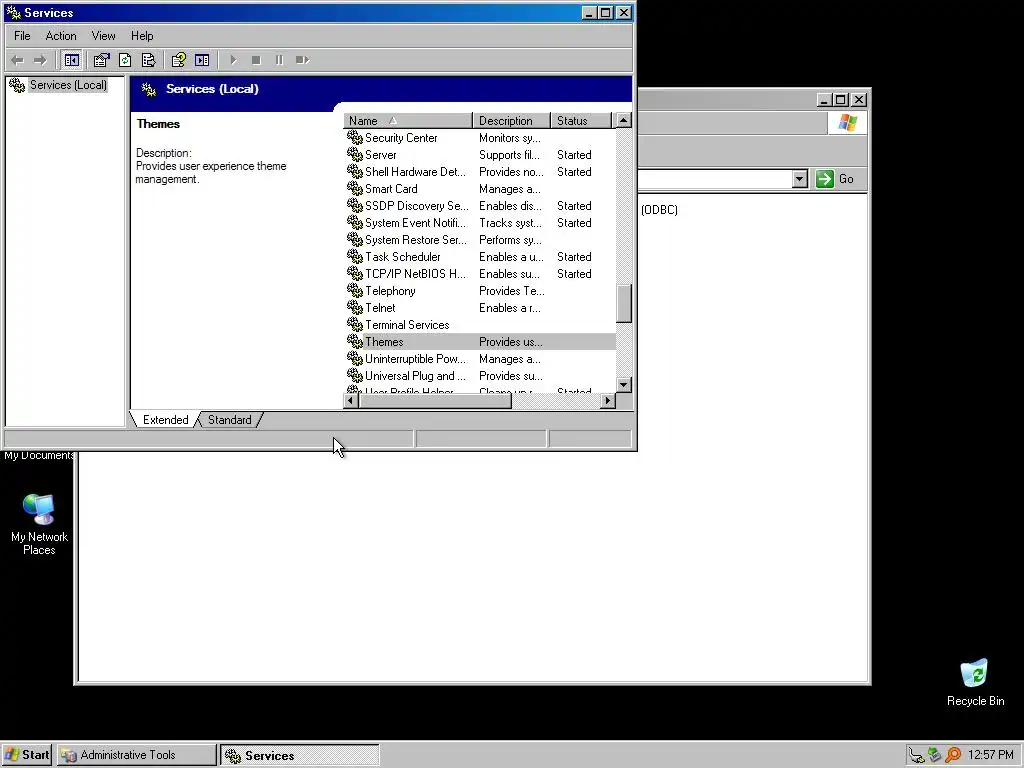Click the Export List toolbar icon
The image size is (1024, 768).
pyautogui.click(x=149, y=60)
